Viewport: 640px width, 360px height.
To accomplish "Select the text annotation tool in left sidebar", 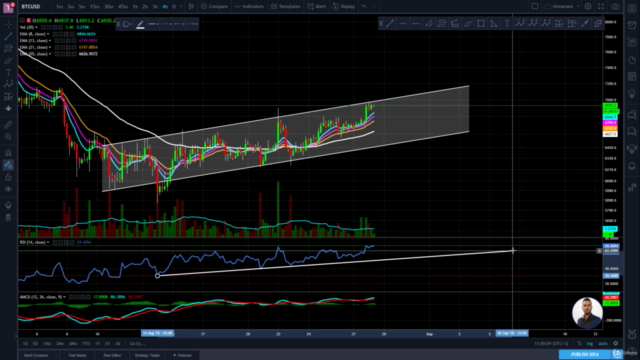I will click(x=8, y=72).
